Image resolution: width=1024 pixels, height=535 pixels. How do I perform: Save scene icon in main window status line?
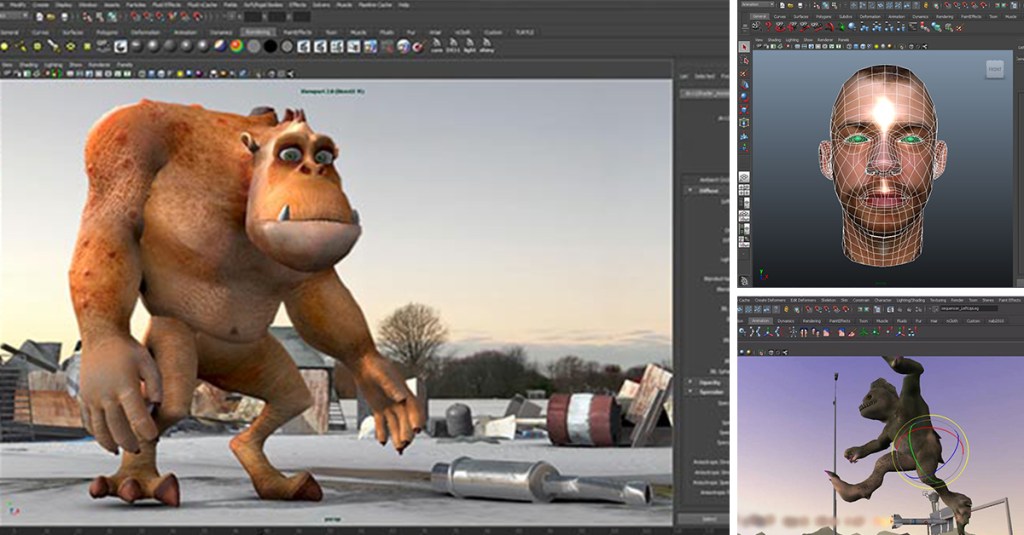tap(64, 16)
